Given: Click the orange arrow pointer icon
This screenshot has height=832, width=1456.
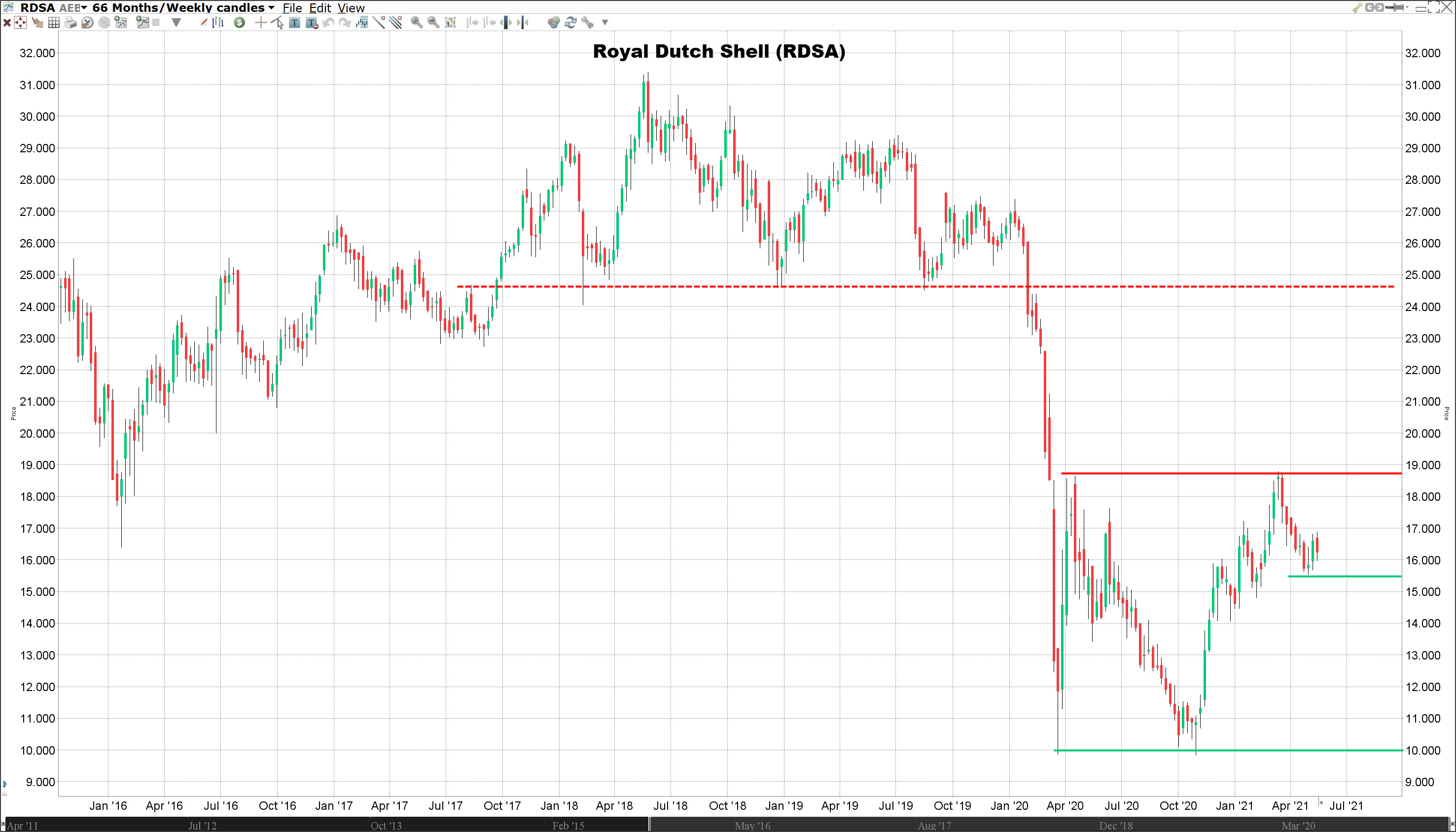Looking at the screenshot, I should [37, 23].
